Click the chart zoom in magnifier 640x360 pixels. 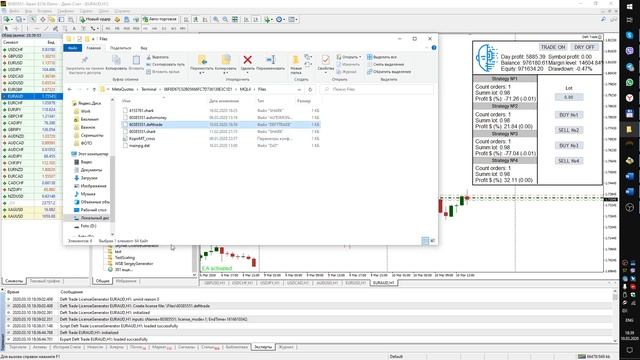click(x=216, y=19)
